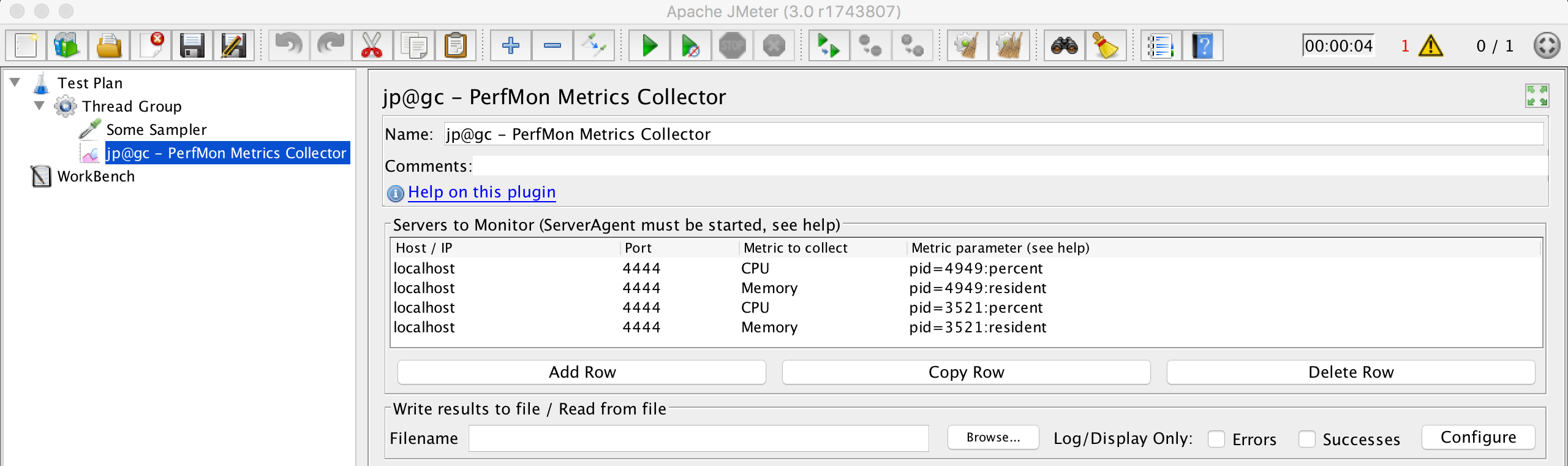Close the current test plan
The height and width of the screenshot is (466, 1568).
[x=151, y=45]
